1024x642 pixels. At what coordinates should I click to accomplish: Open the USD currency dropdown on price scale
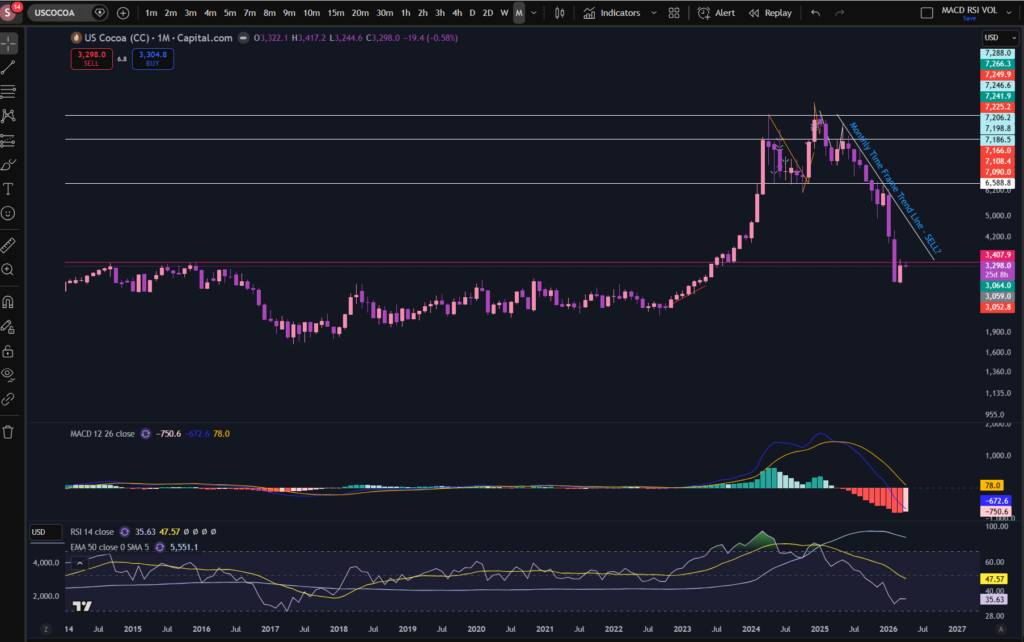click(1000, 38)
